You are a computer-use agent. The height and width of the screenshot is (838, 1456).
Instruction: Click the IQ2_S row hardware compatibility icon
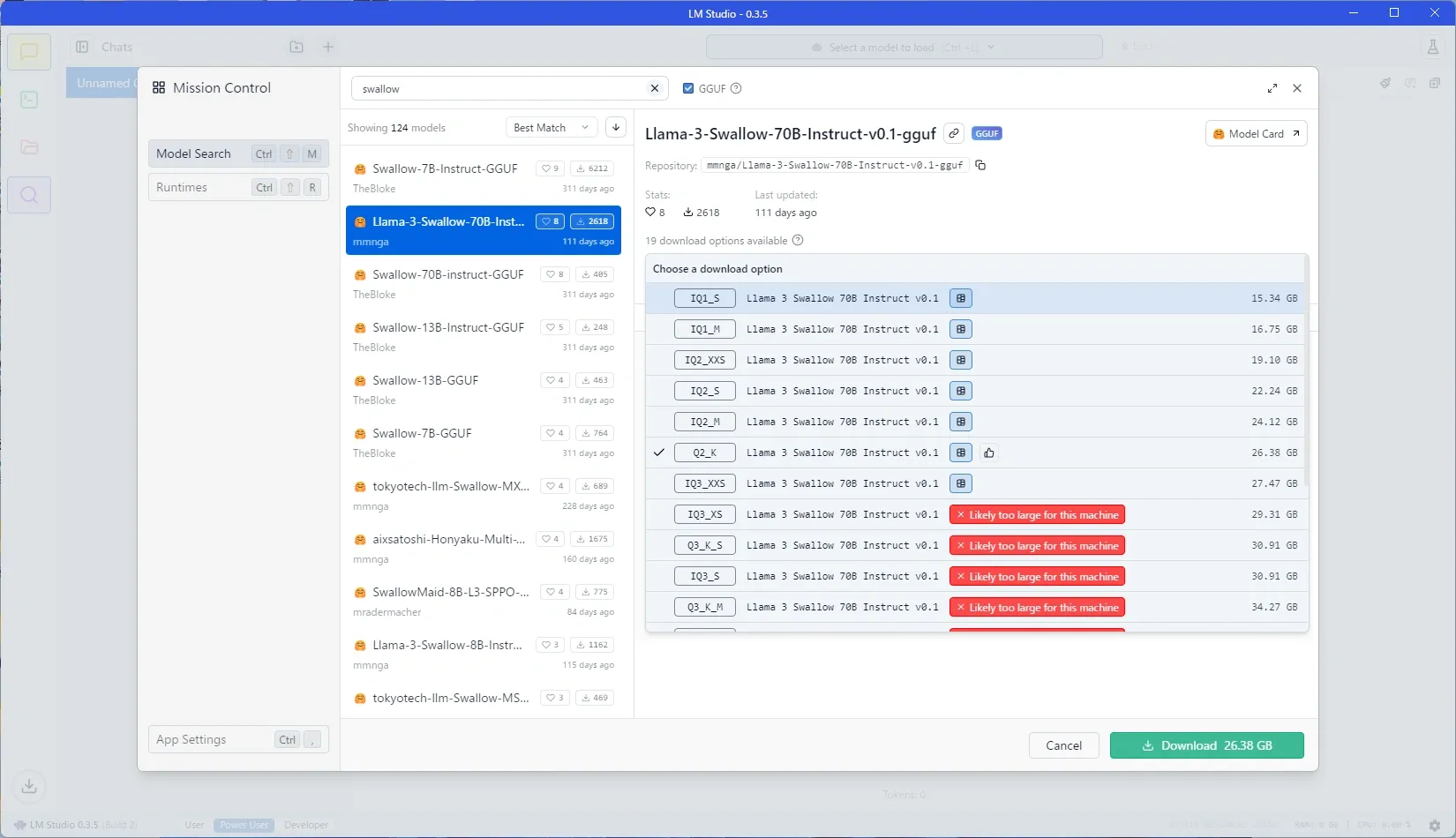[961, 391]
